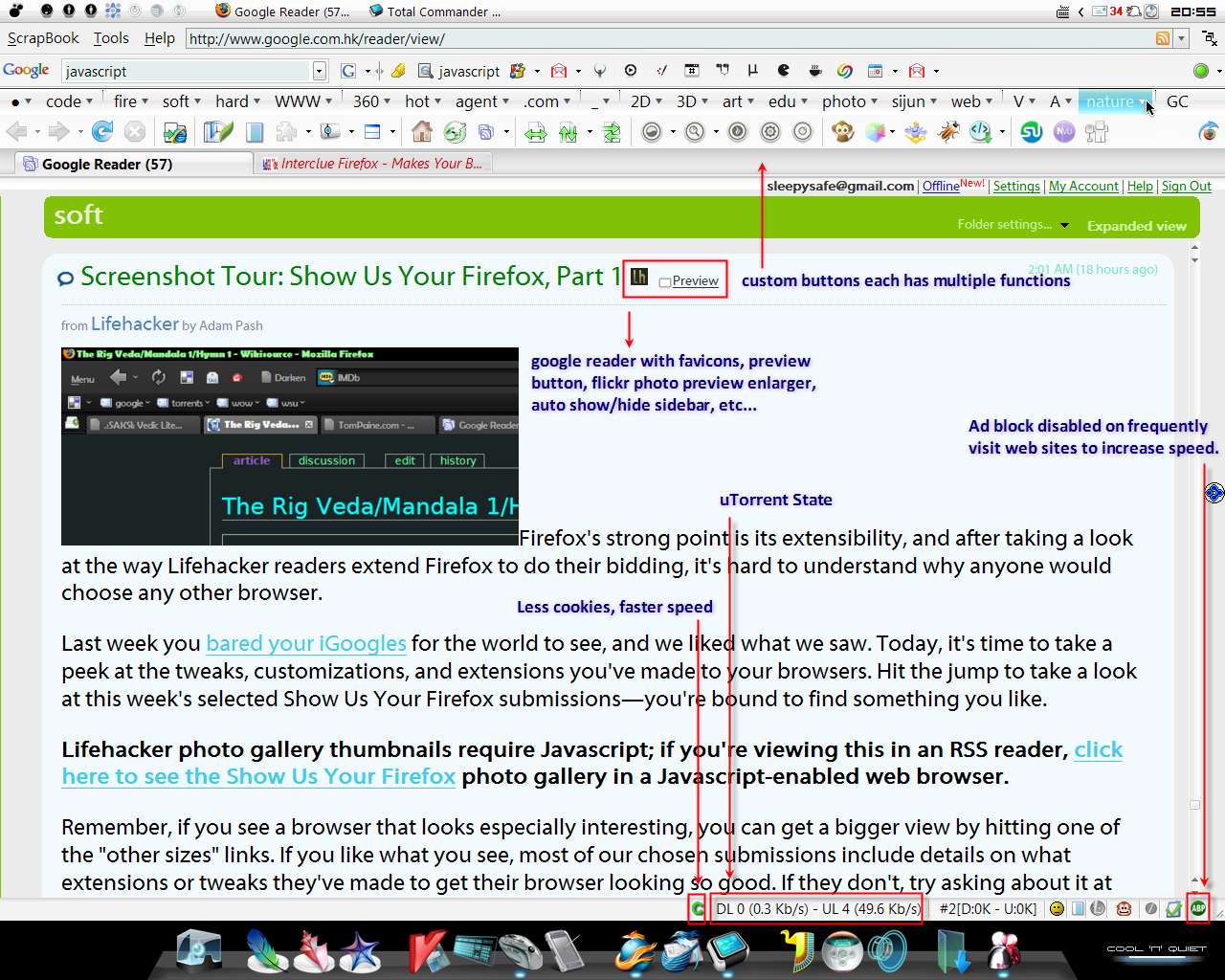Click the uTorrent DL/UL status text
1225x980 pixels.
pyautogui.click(x=817, y=908)
